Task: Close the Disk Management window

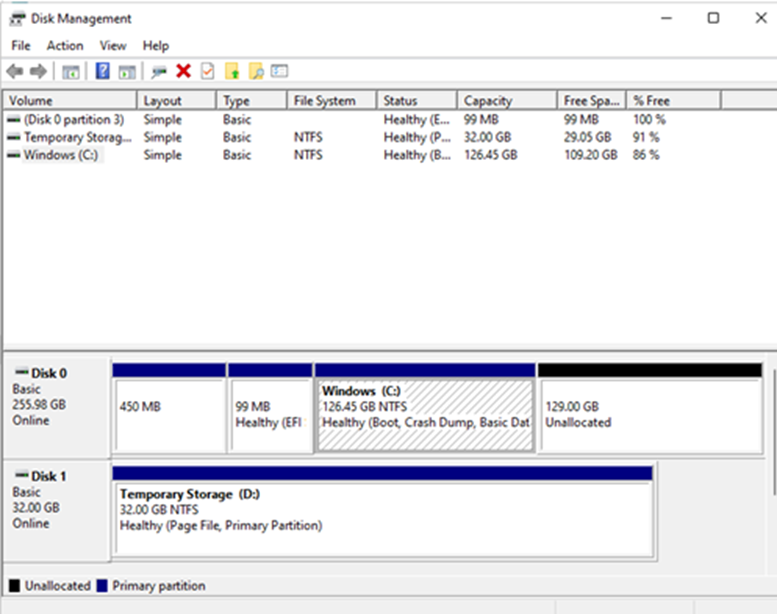Action: pos(761,18)
